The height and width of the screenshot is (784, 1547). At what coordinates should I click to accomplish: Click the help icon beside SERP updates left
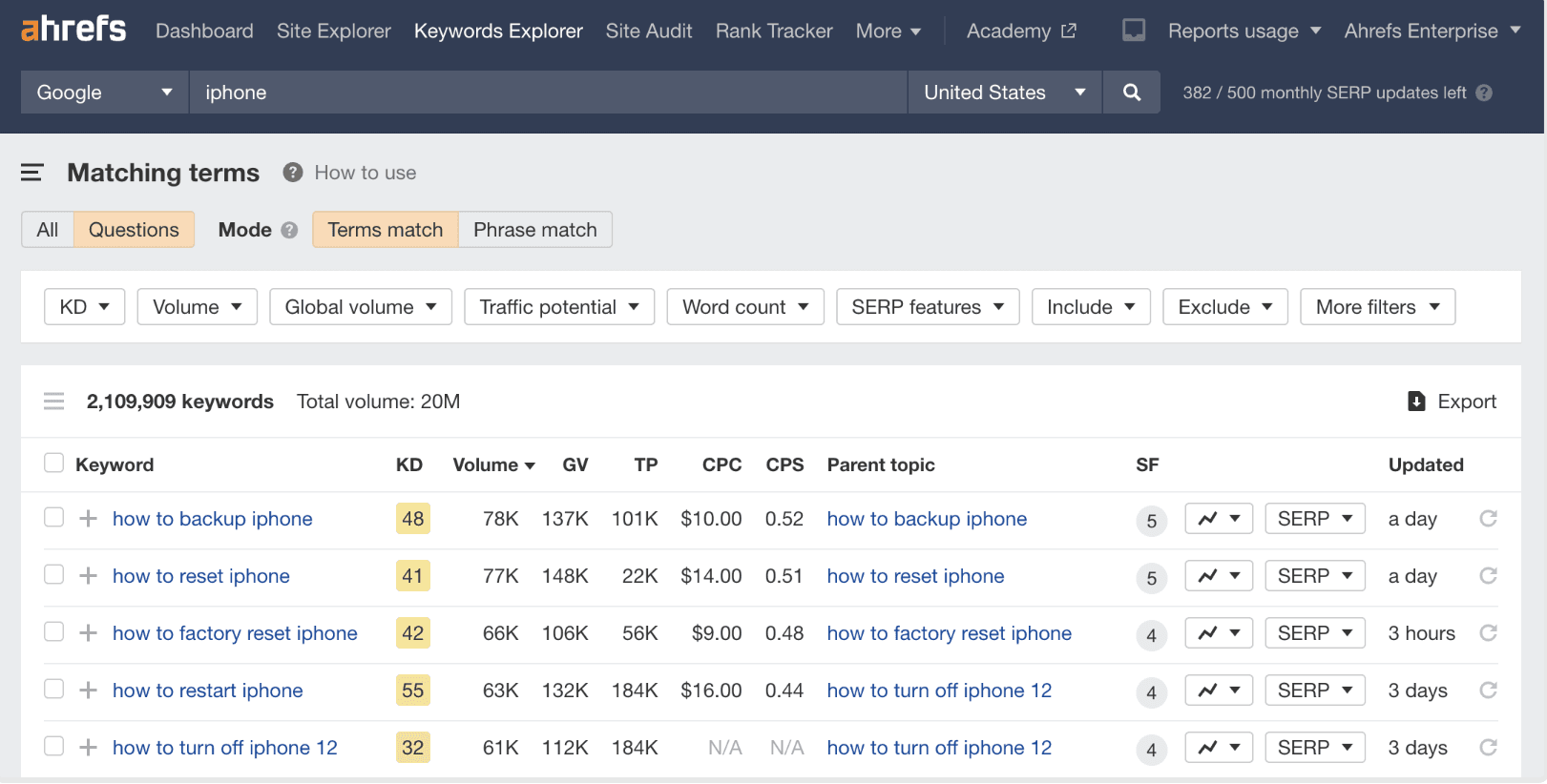coord(1484,93)
